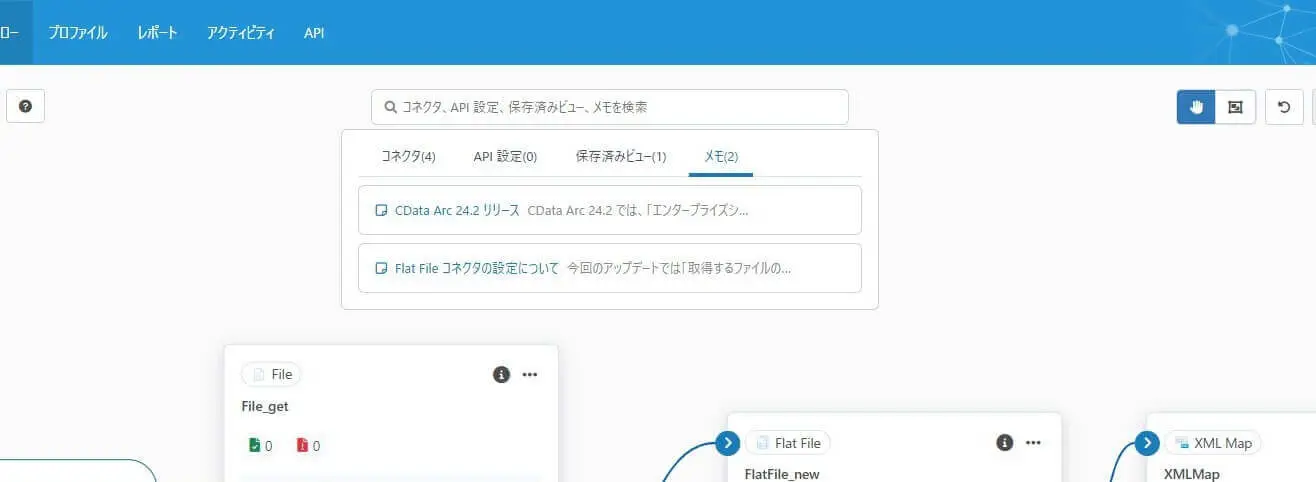
Task: Click the connector search input field
Action: tap(610, 107)
